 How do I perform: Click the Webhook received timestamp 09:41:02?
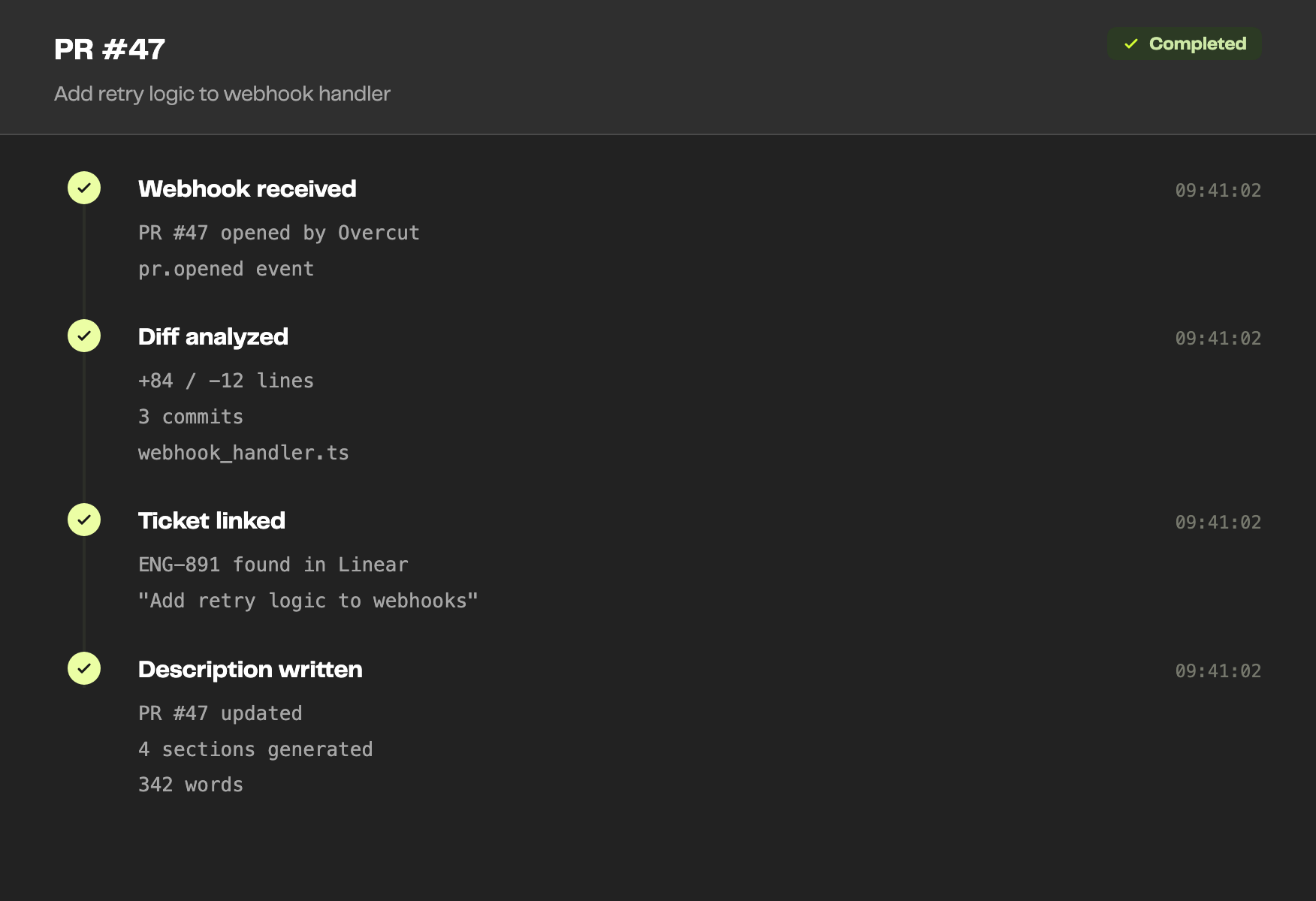[x=1218, y=190]
